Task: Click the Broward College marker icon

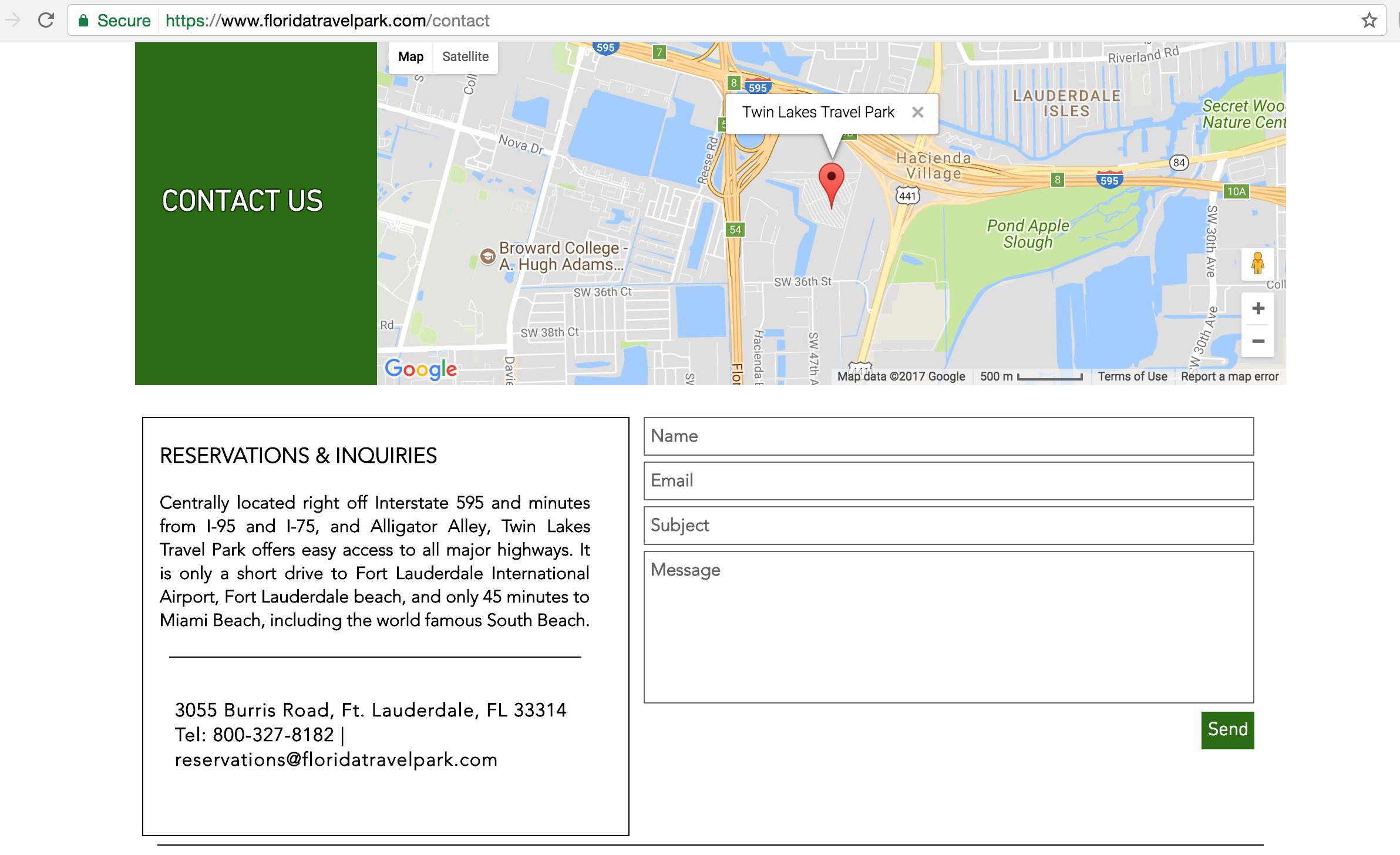Action: 487,256
